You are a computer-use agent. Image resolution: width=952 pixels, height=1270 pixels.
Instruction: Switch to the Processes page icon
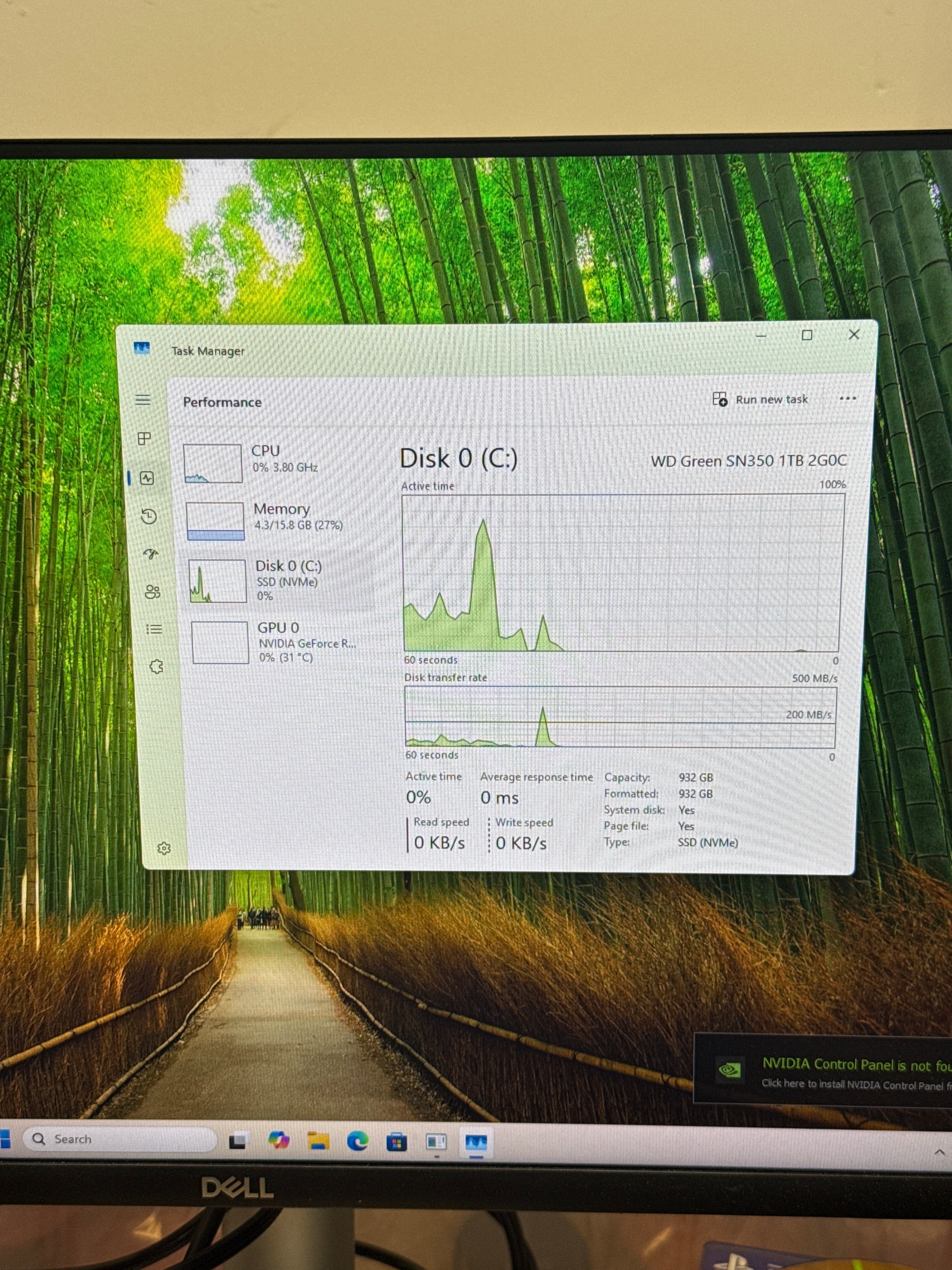click(144, 439)
